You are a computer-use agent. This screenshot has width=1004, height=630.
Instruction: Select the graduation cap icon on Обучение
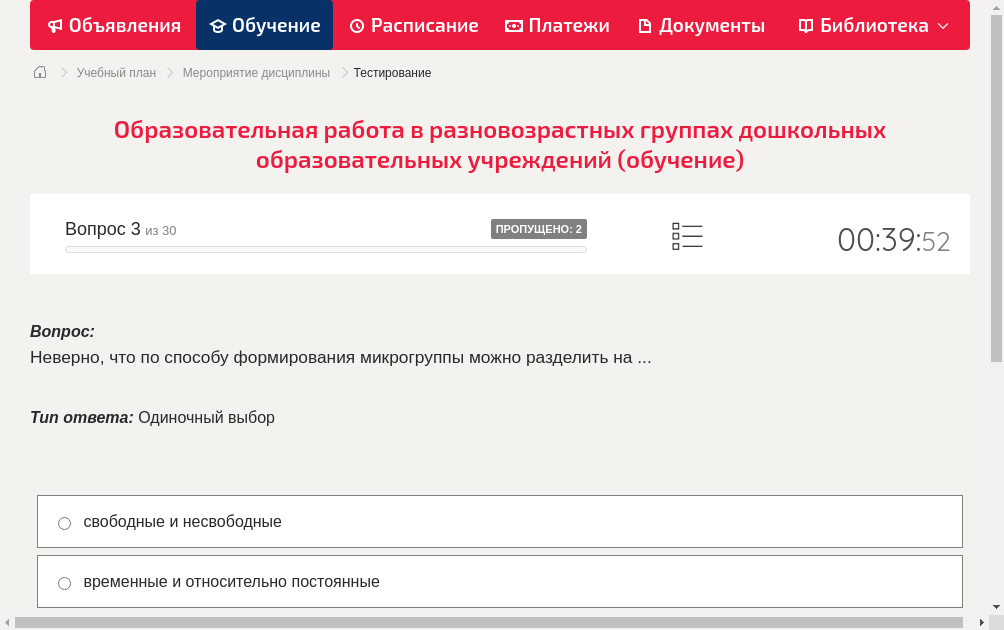[x=216, y=25]
